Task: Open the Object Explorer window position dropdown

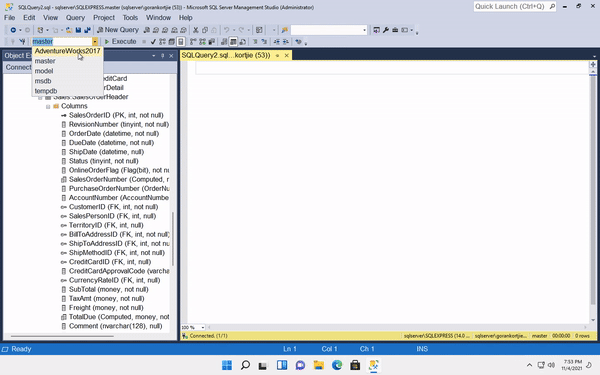Action: coord(153,56)
